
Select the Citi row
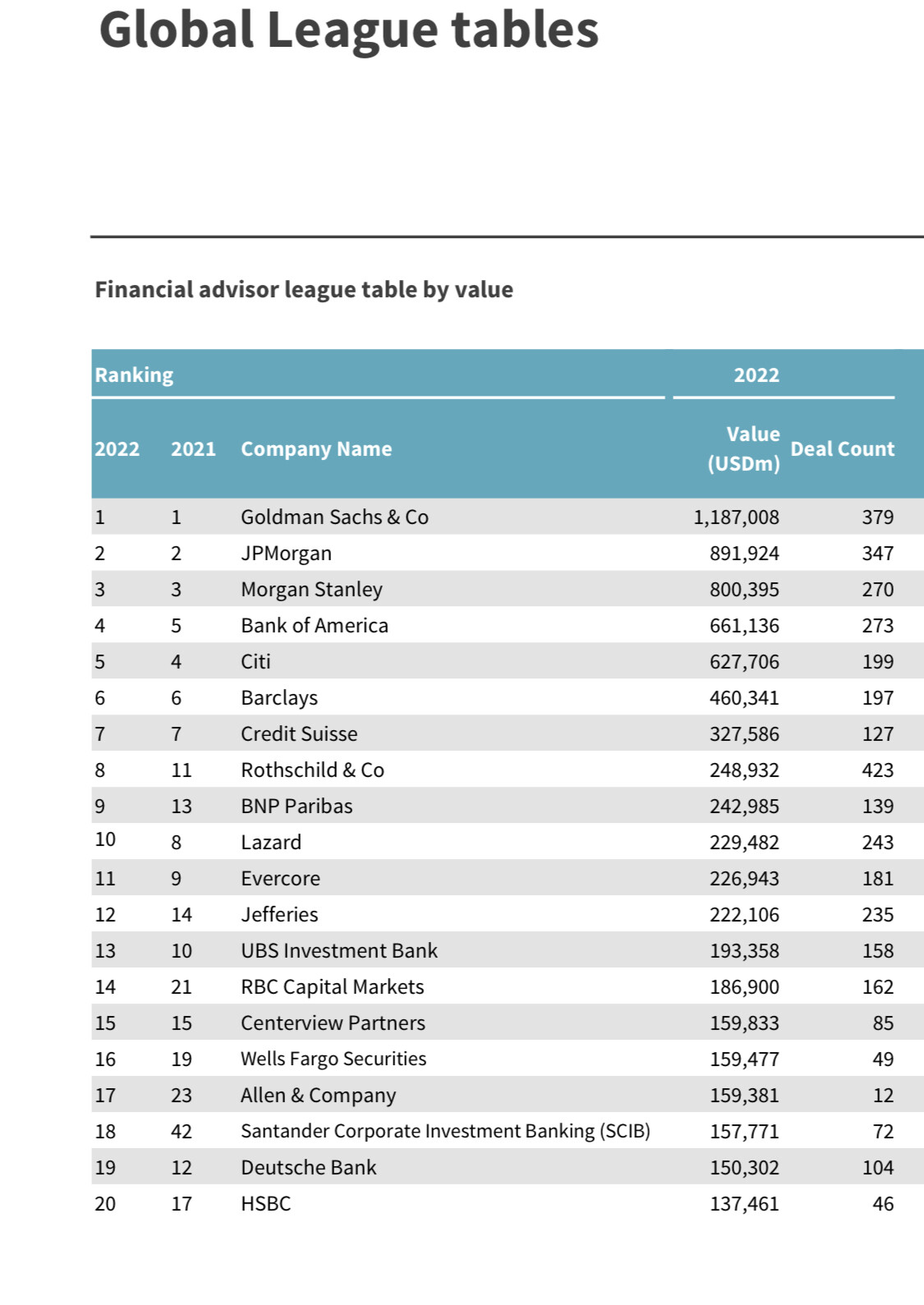pyautogui.click(x=508, y=661)
